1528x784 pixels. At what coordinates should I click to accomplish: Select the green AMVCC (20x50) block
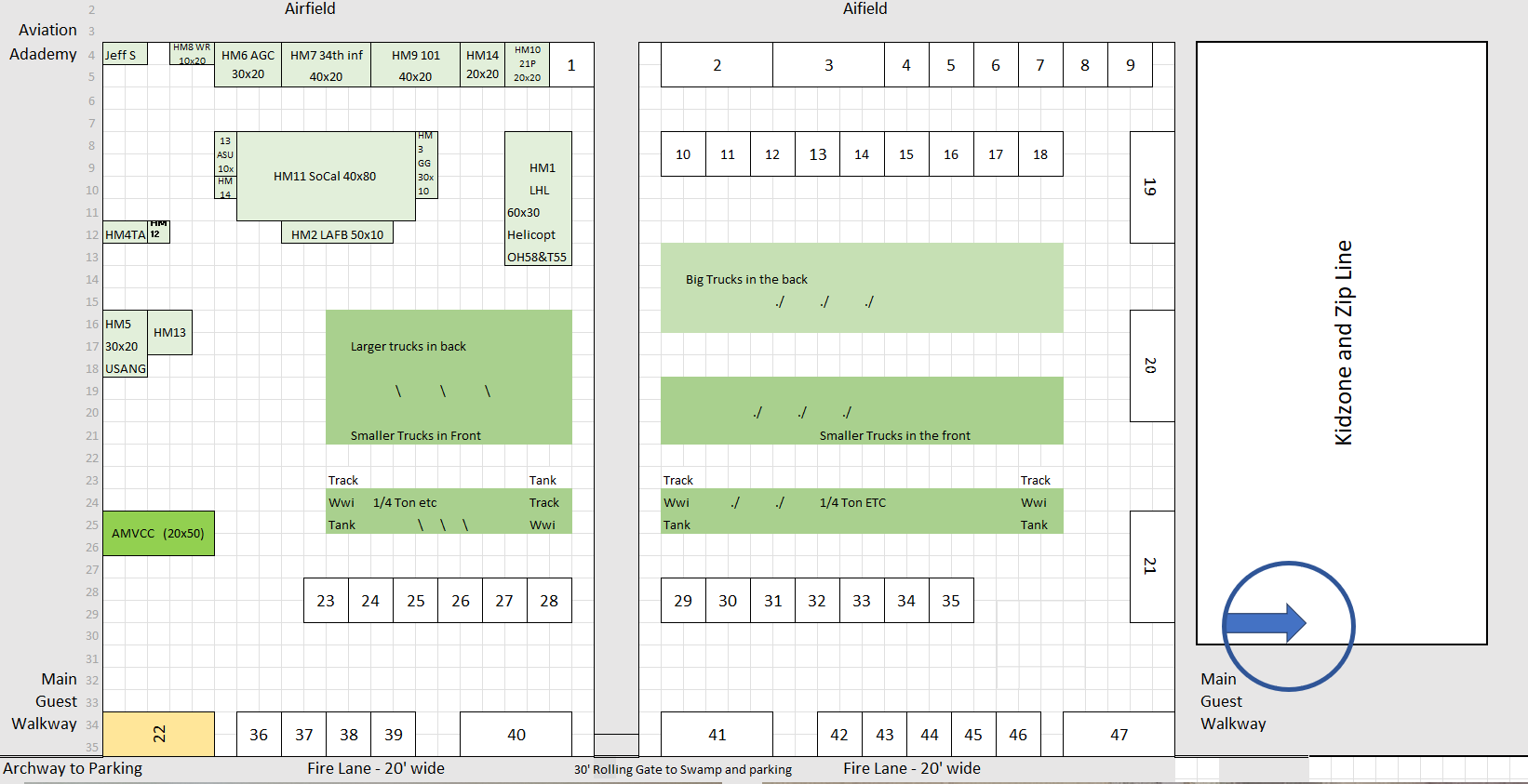158,533
